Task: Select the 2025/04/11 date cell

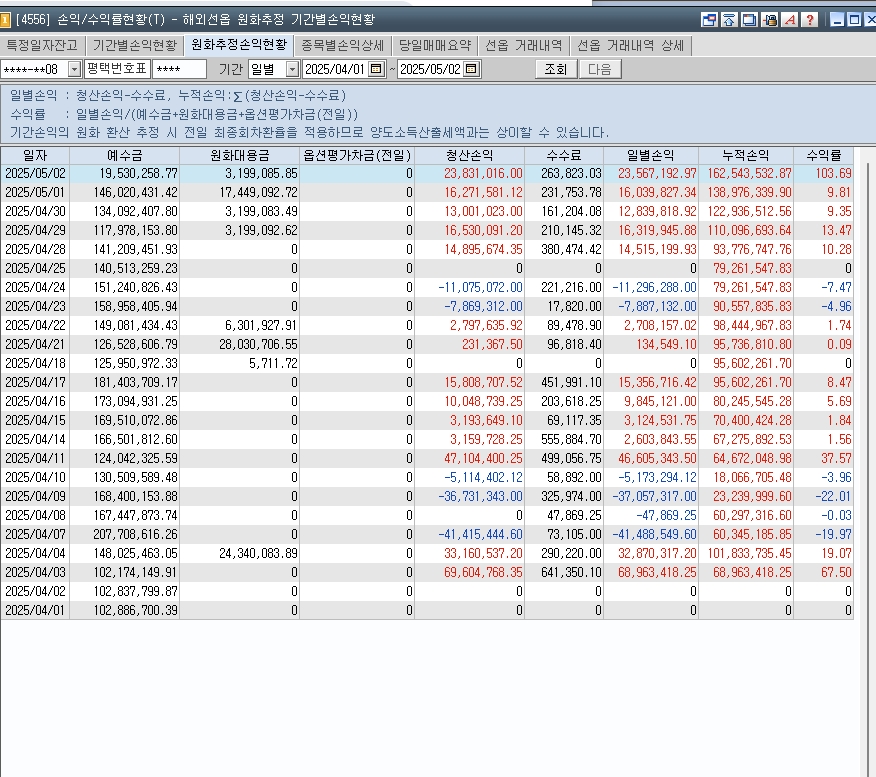Action: pyautogui.click(x=35, y=459)
